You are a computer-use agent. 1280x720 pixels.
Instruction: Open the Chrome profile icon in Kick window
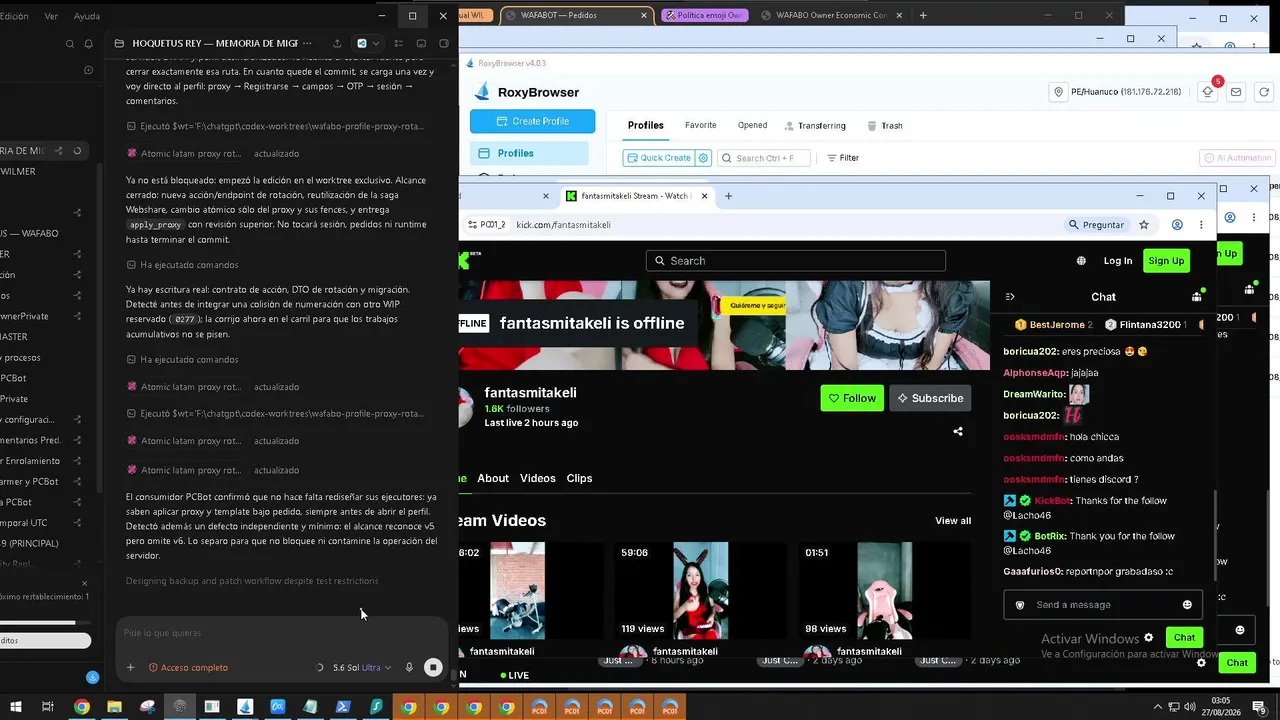pos(1177,225)
